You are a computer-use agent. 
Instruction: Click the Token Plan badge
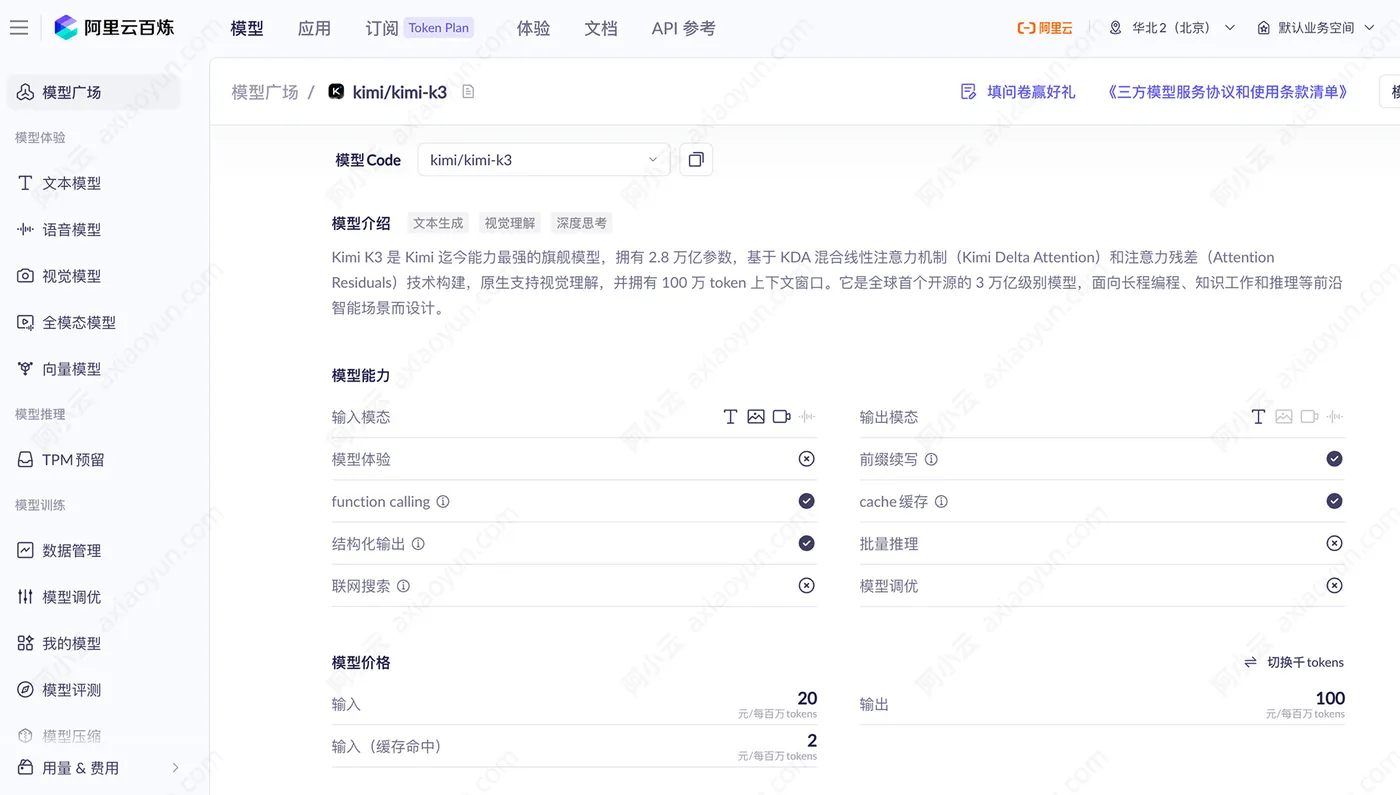(439, 28)
